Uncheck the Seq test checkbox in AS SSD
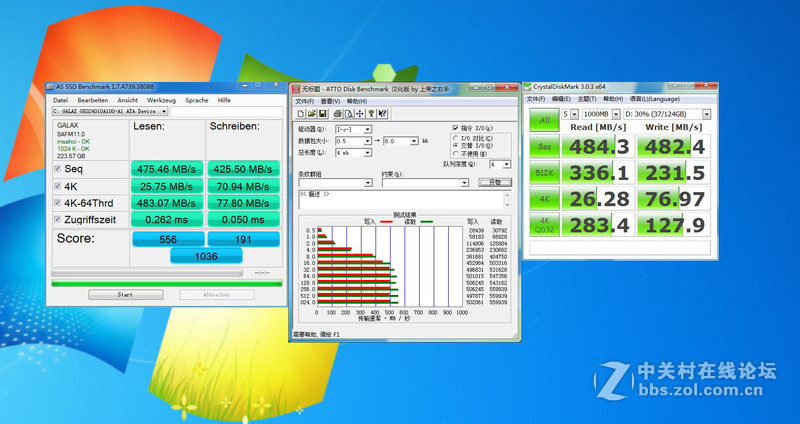 point(58,169)
